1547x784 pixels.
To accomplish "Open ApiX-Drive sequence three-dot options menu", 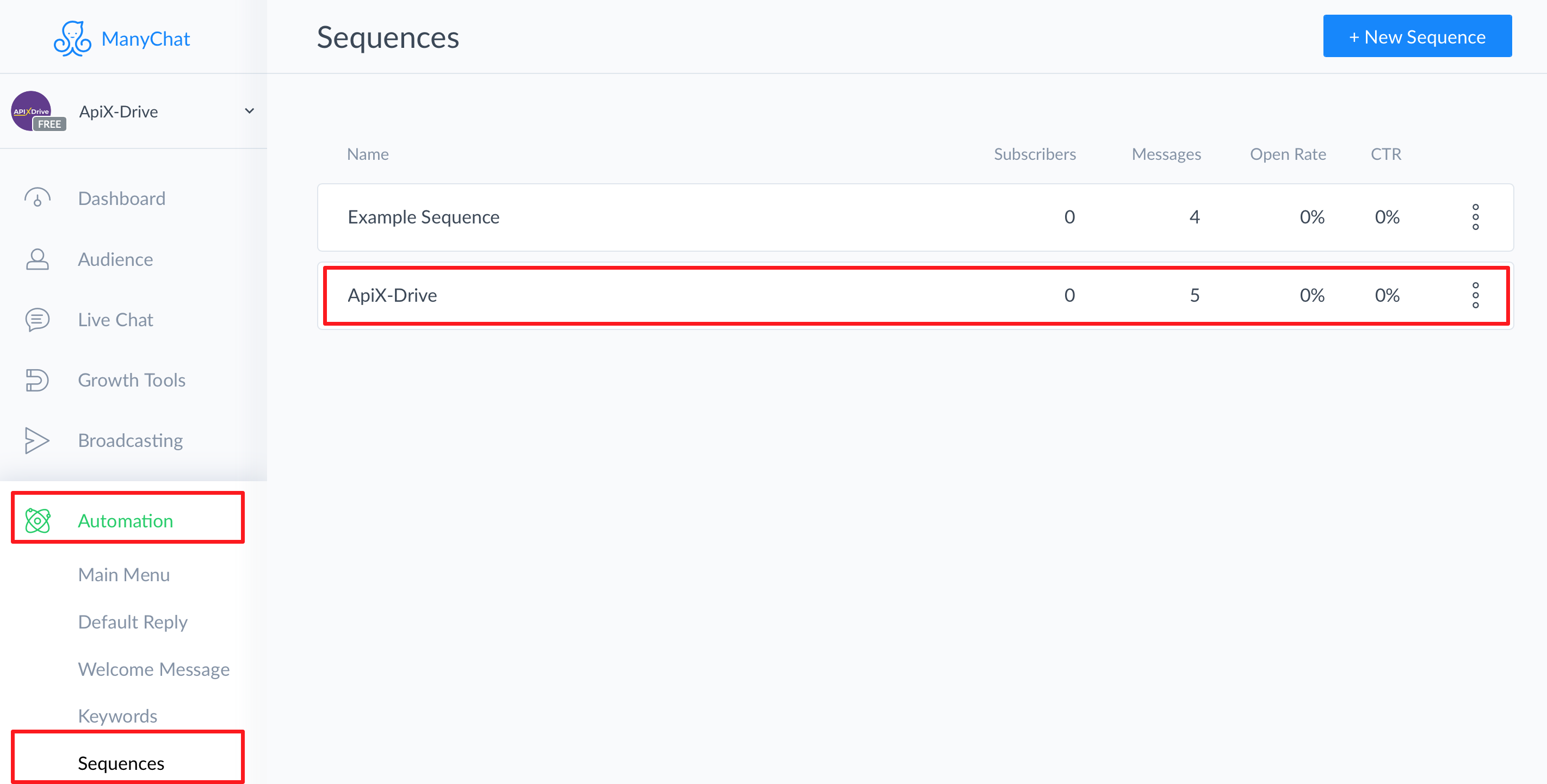I will (1476, 295).
